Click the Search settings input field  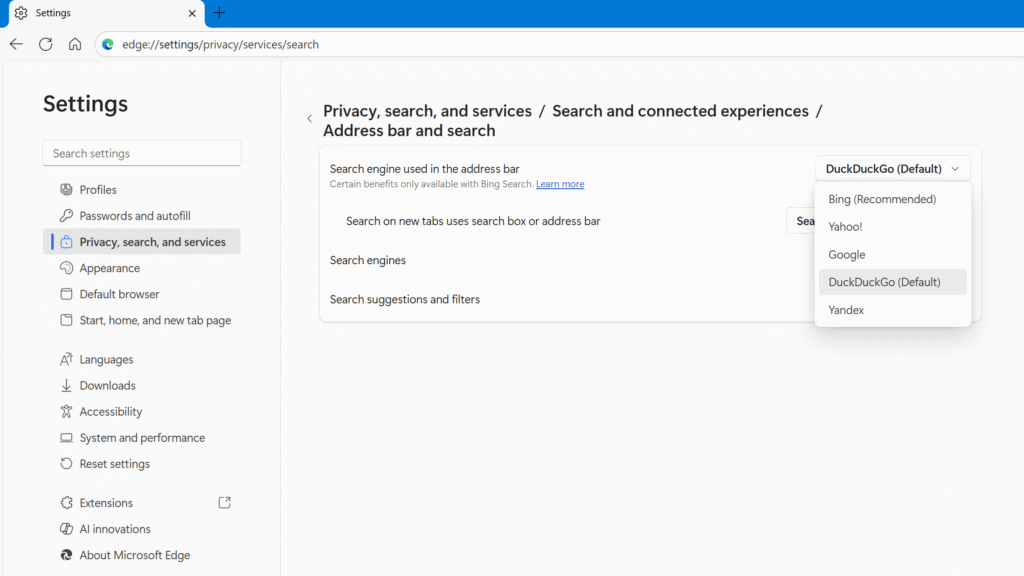142,153
